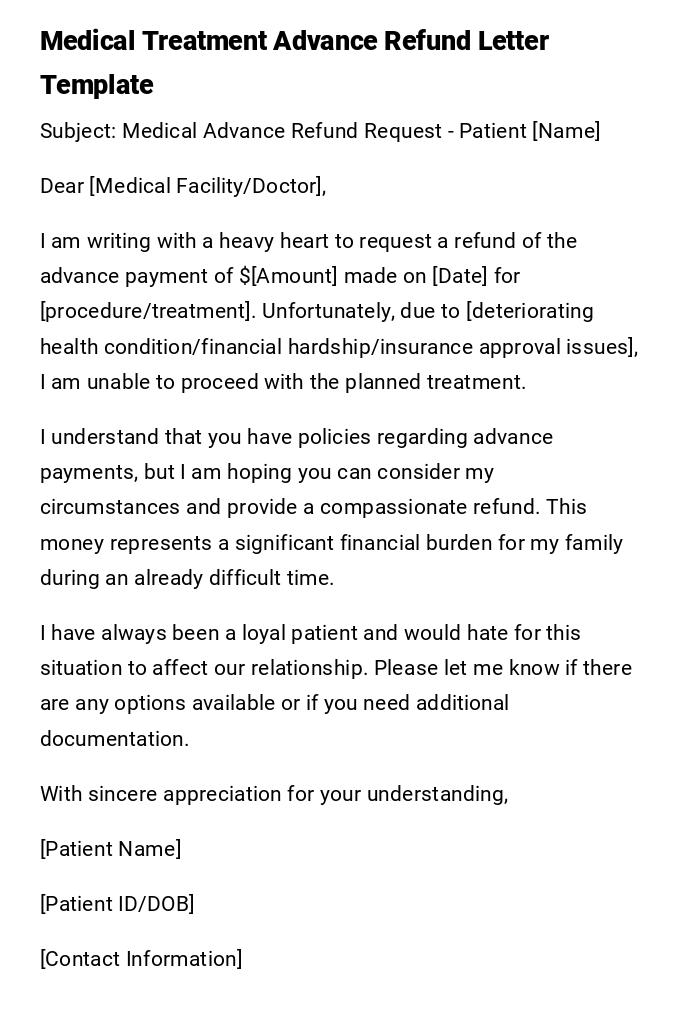Image resolution: width=700 pixels, height=1022 pixels.
Task: Click the line starting "I understand that you have policies"
Action: click(x=296, y=437)
